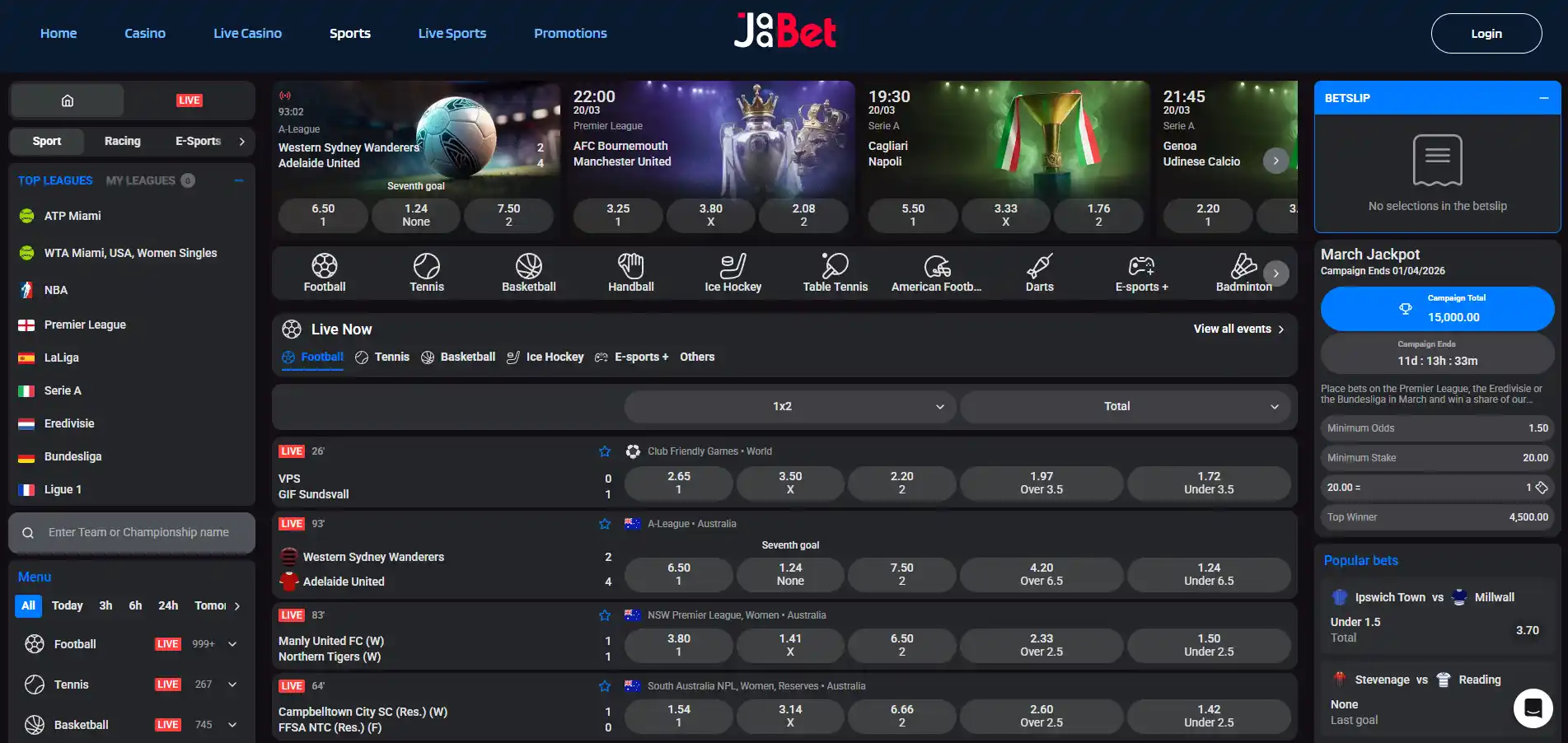Click the JaBet logo
Screen dimensions: 1568x743
click(784, 31)
